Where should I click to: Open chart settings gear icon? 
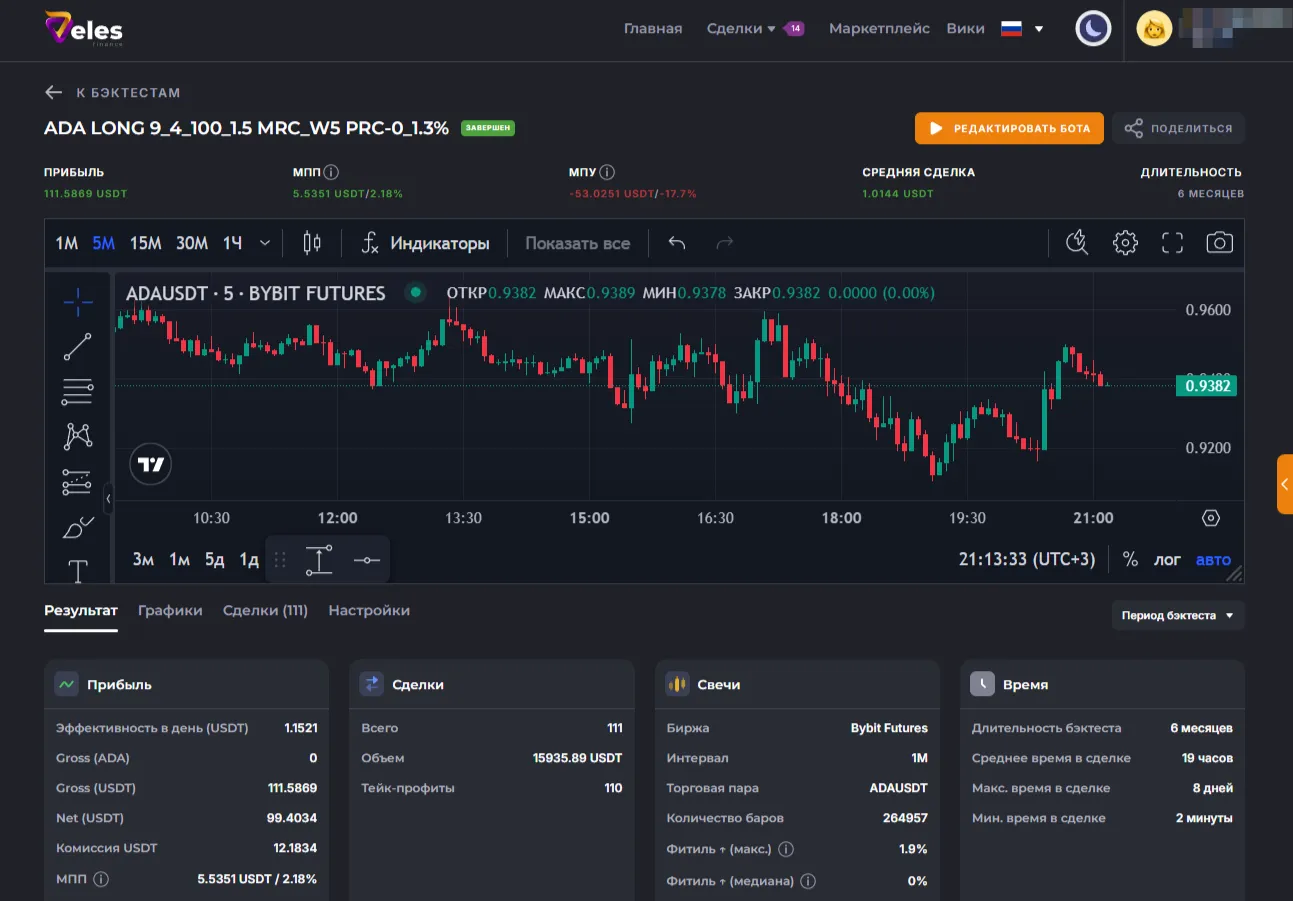click(1125, 243)
